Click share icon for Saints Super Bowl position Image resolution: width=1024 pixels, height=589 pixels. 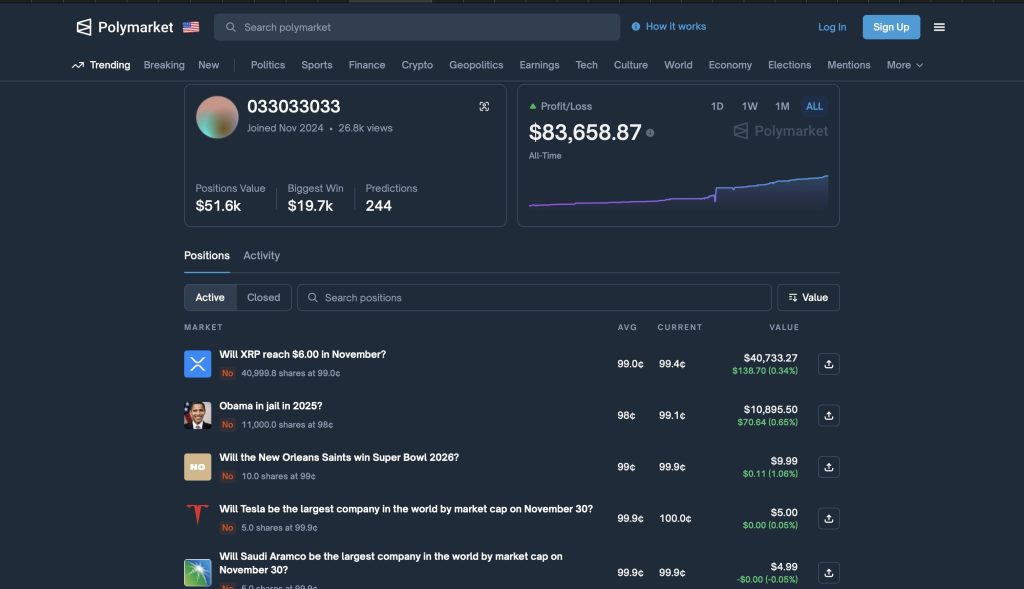click(828, 467)
